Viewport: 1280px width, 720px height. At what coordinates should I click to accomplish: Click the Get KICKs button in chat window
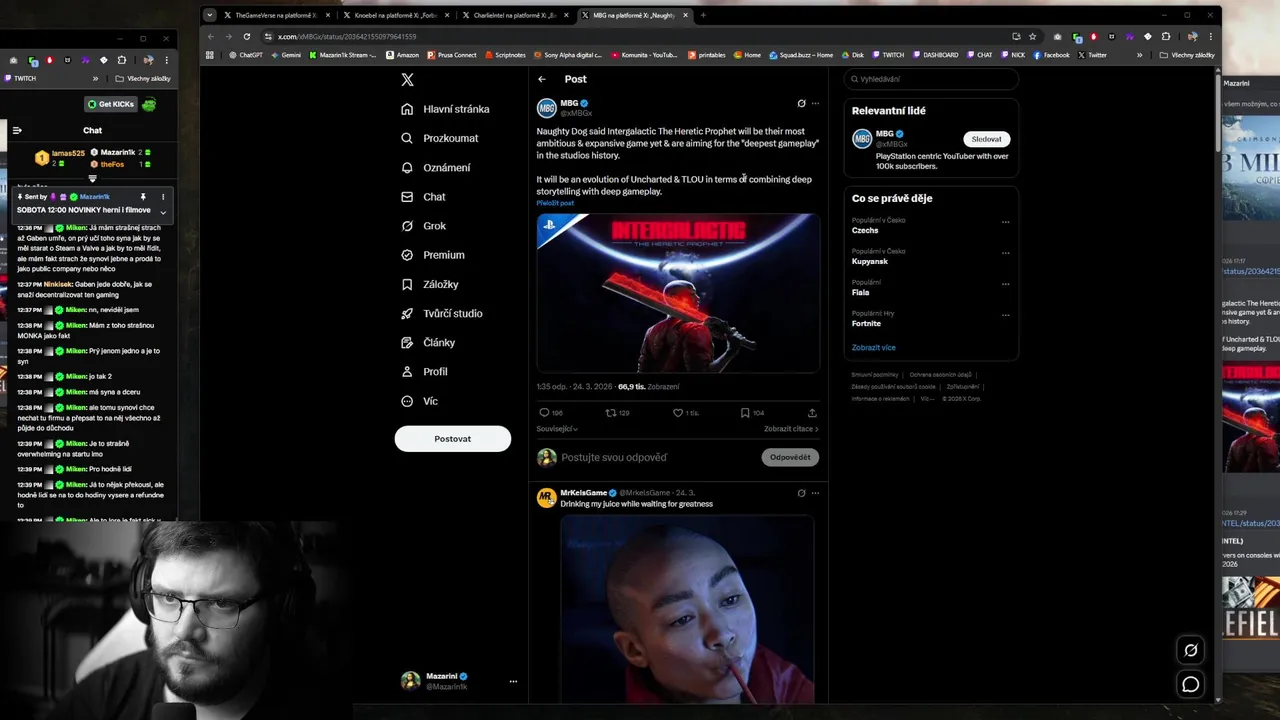point(111,104)
